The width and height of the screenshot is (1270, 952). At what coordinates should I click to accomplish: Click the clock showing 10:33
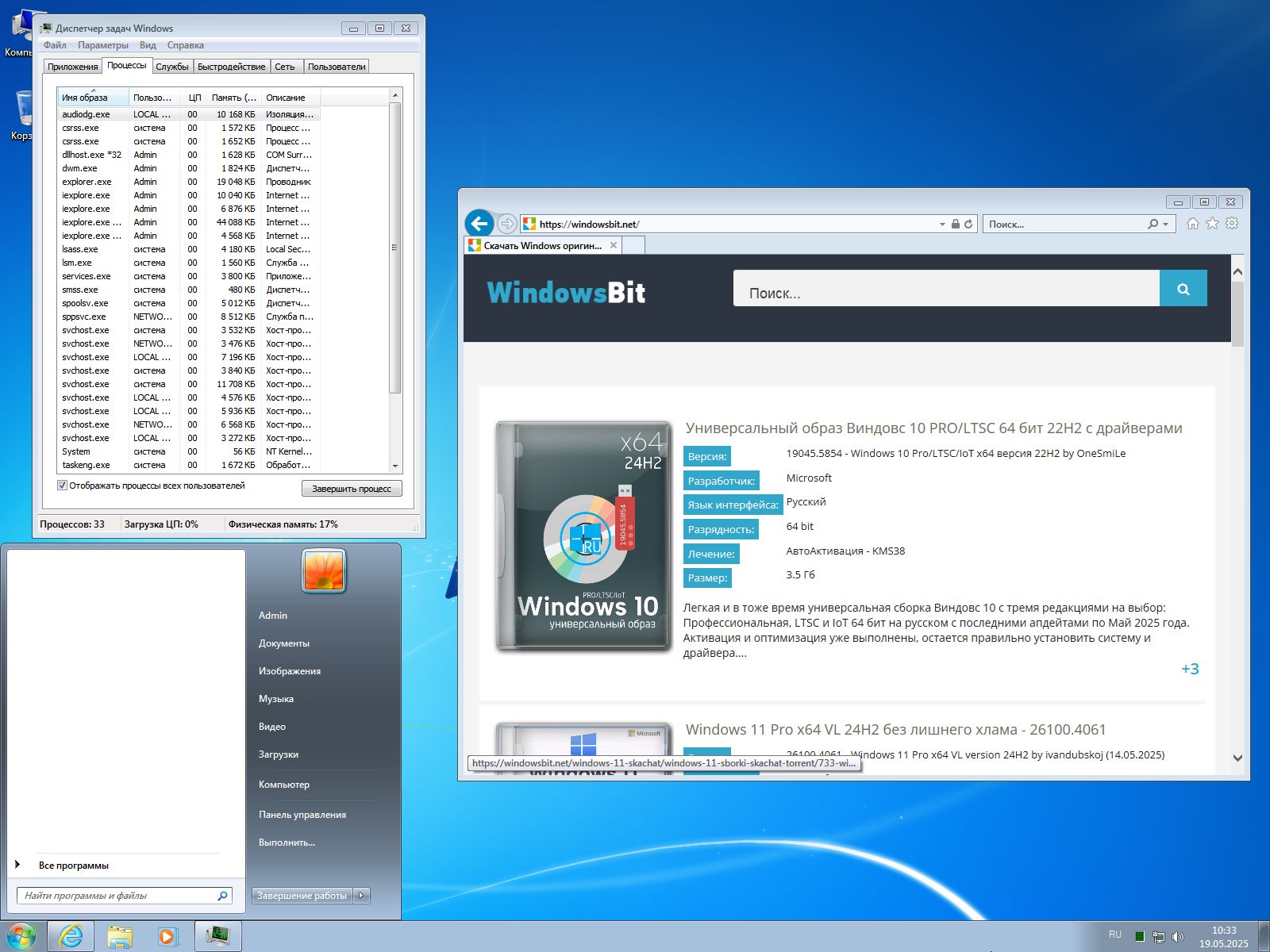click(x=1224, y=931)
